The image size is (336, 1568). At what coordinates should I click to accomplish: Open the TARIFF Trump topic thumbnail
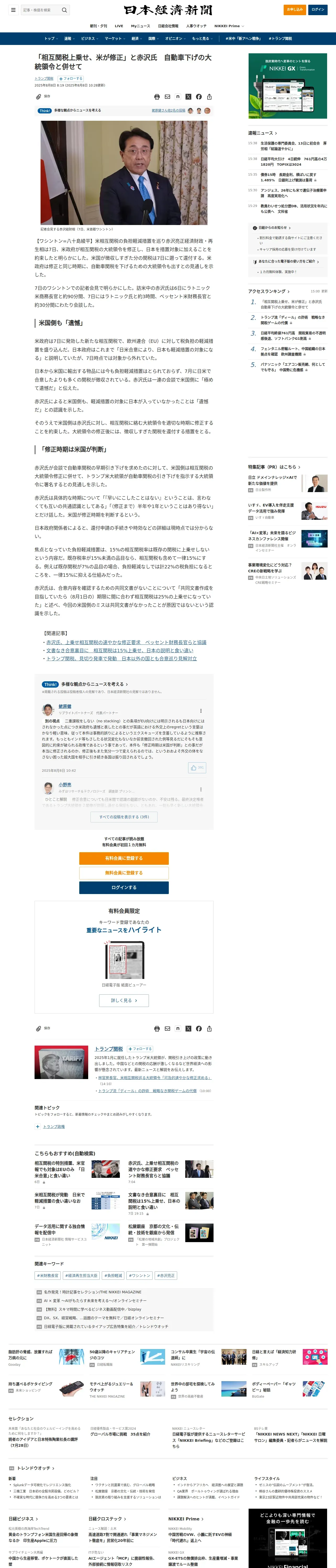pyautogui.click(x=61, y=1062)
